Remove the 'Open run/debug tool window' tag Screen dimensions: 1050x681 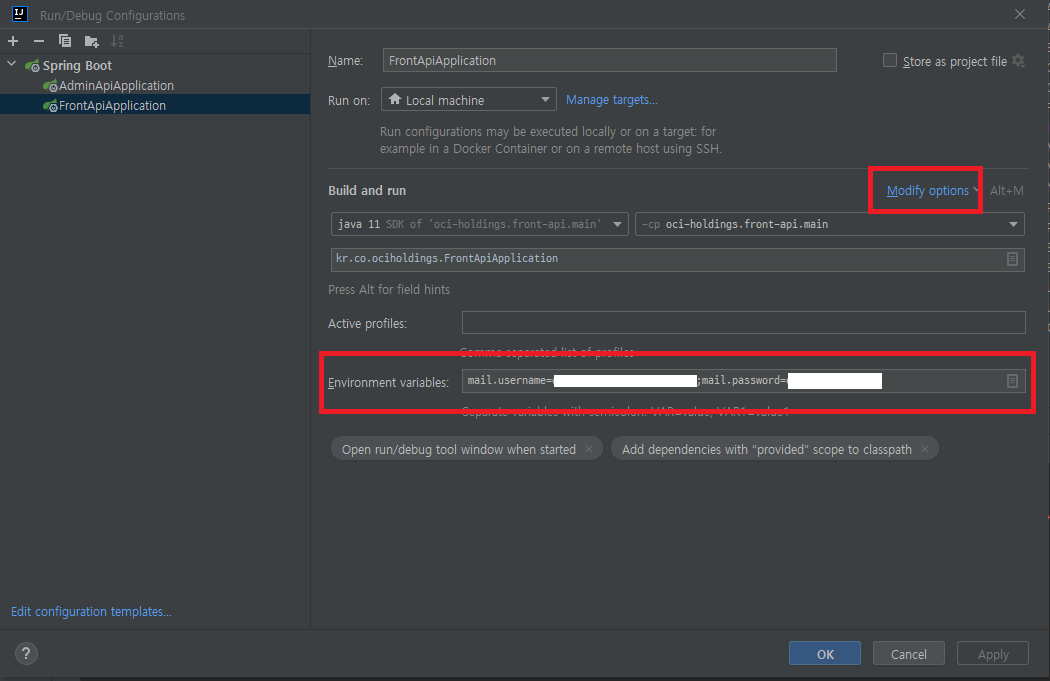[x=589, y=450]
